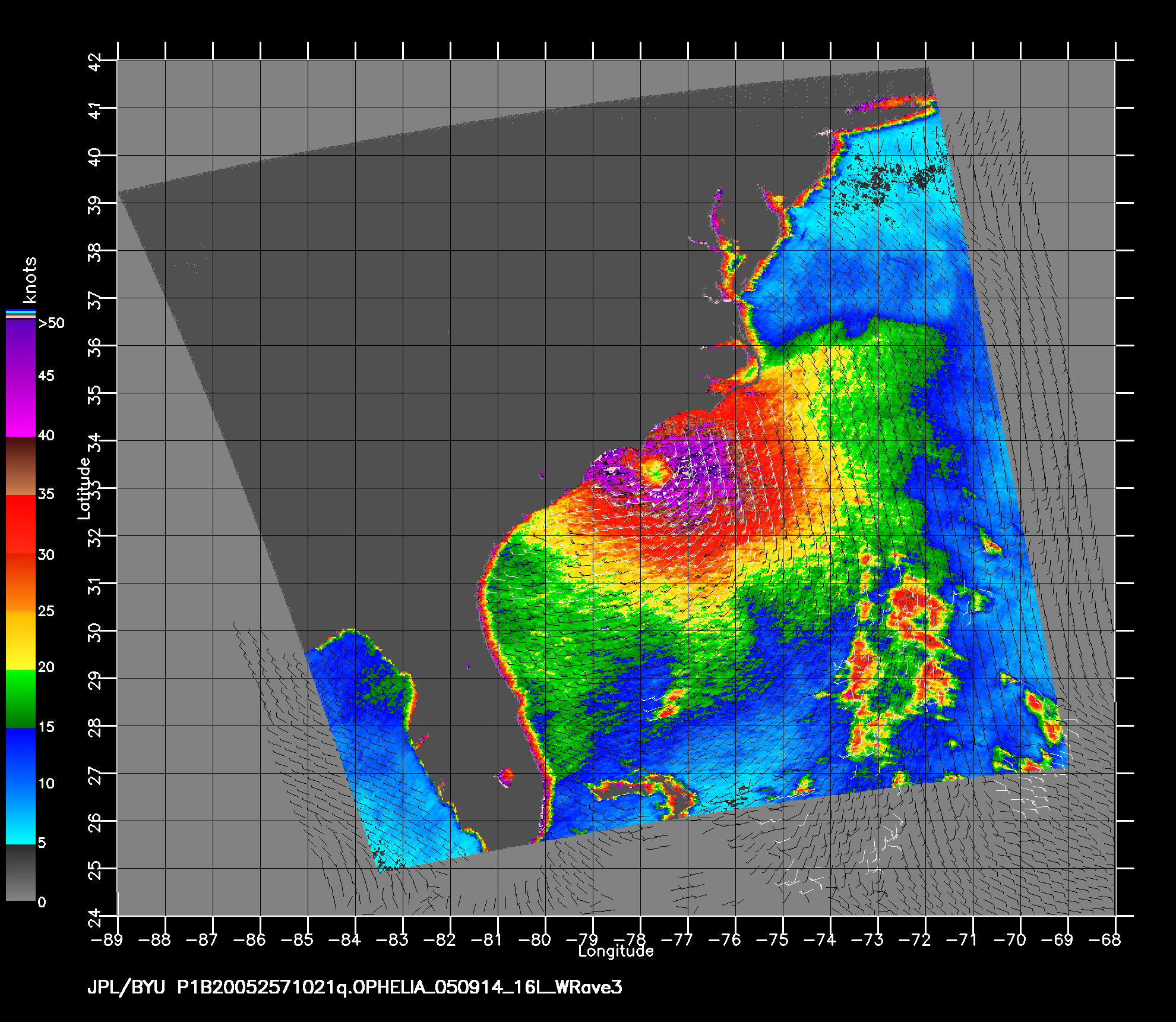Image resolution: width=1176 pixels, height=1022 pixels.
Task: Click the '15' colorbar tick label
Action: click(46, 727)
